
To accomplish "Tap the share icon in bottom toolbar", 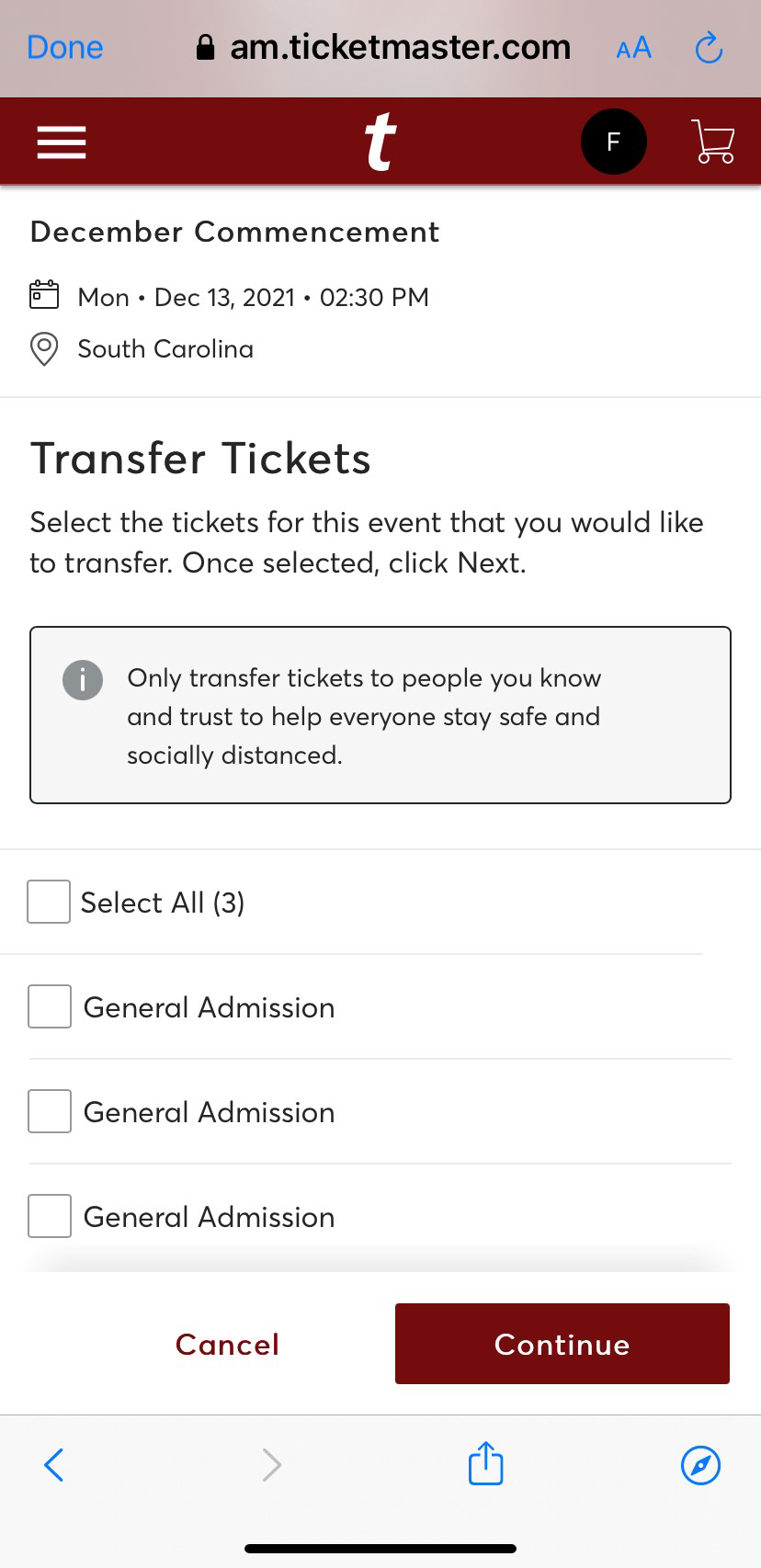I will (485, 1464).
